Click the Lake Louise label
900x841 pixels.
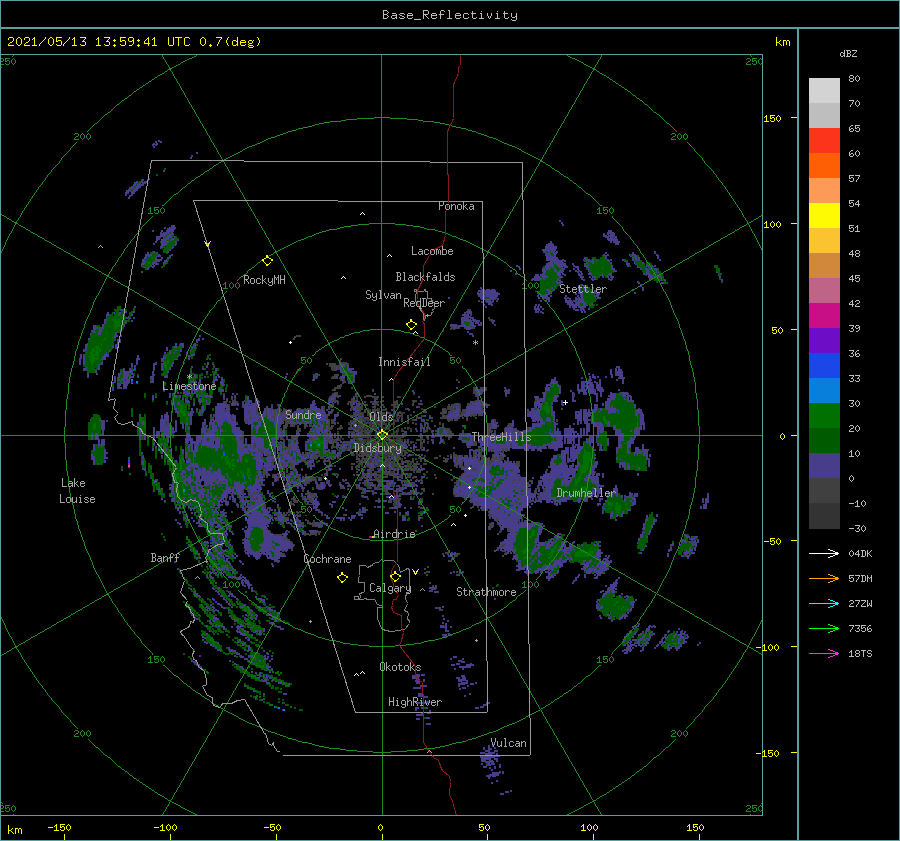tap(77, 491)
